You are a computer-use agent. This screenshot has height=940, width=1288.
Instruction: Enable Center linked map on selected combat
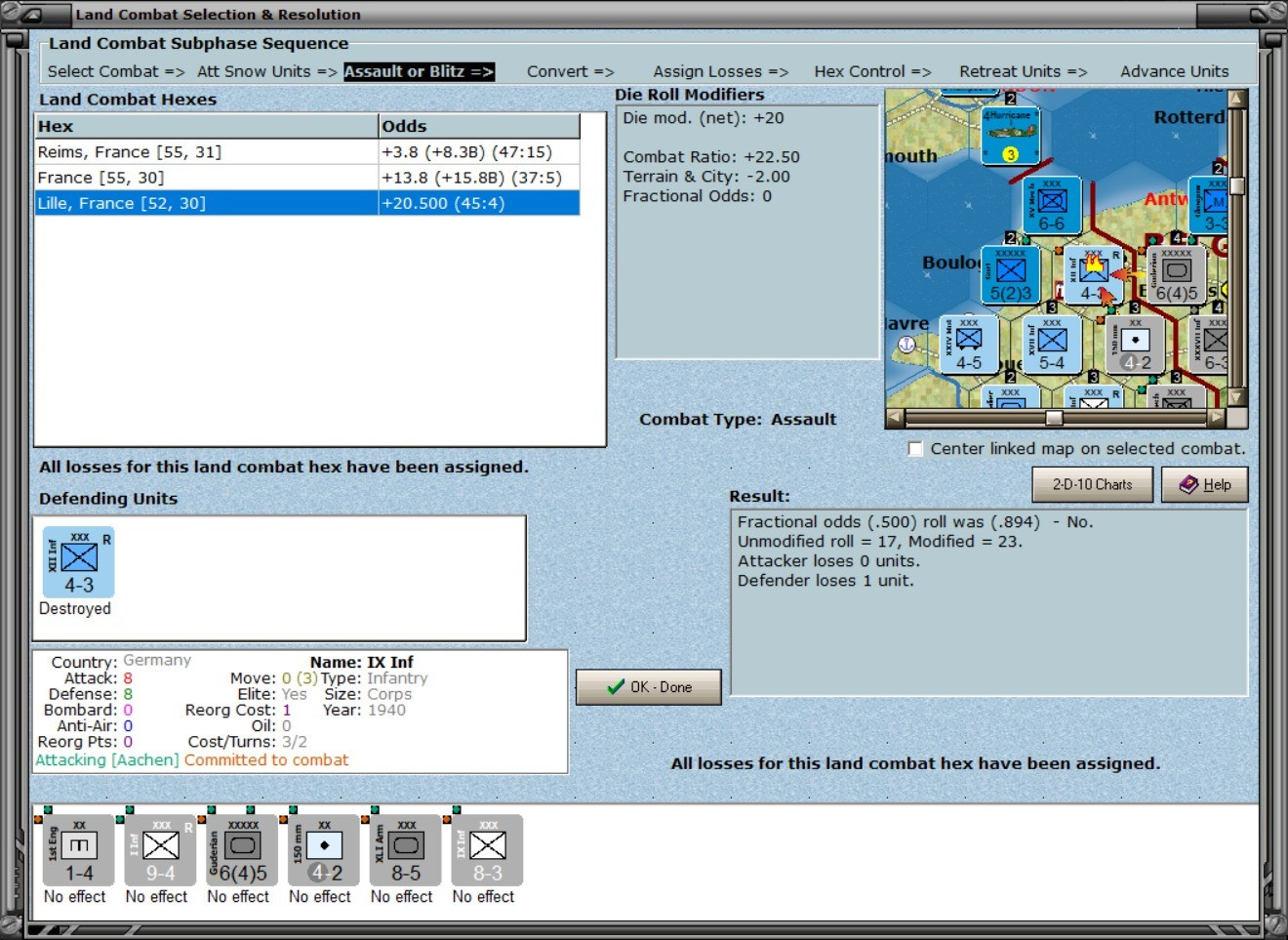tap(915, 449)
